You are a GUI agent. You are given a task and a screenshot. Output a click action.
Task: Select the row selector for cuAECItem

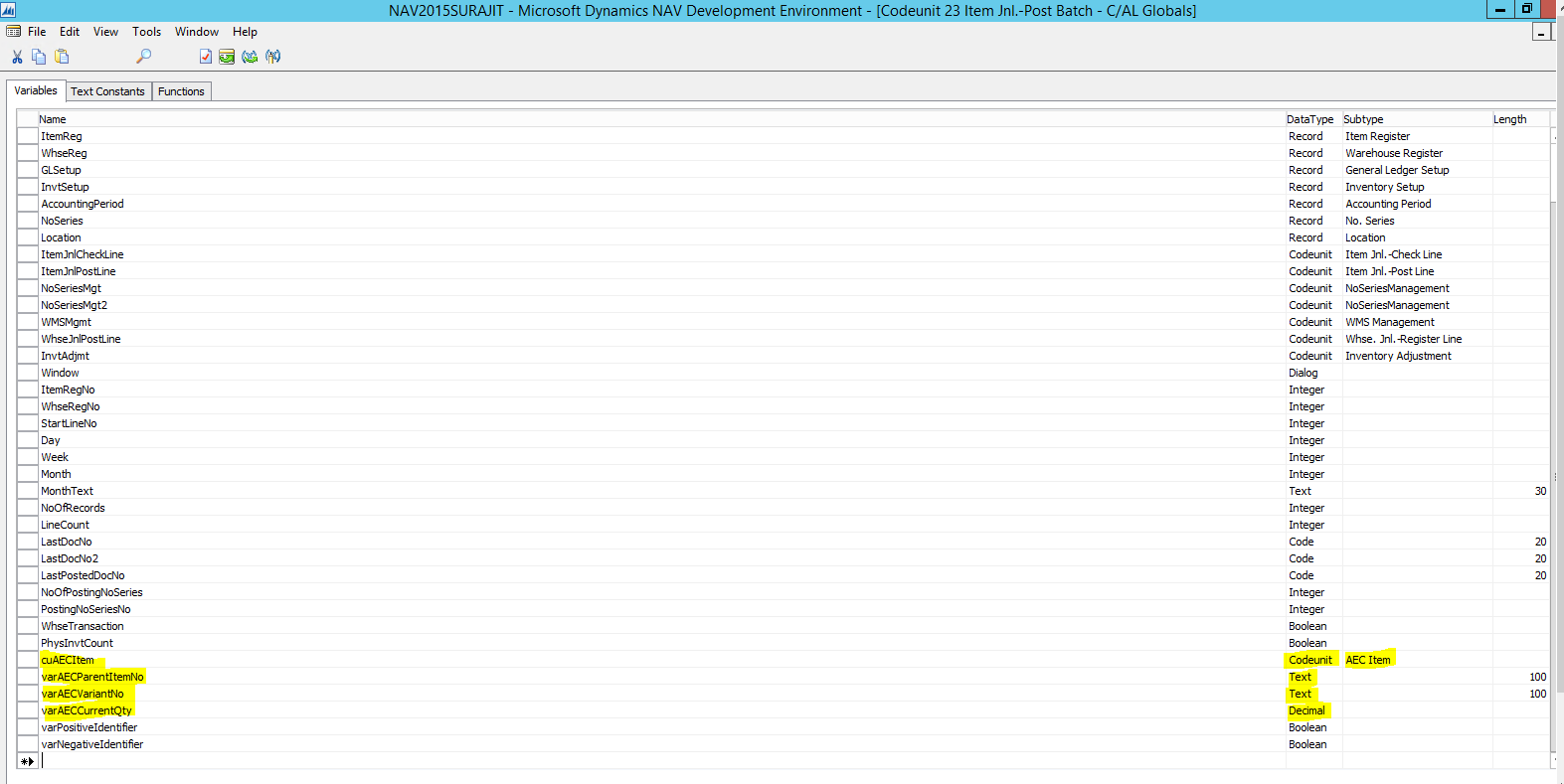pyautogui.click(x=27, y=660)
